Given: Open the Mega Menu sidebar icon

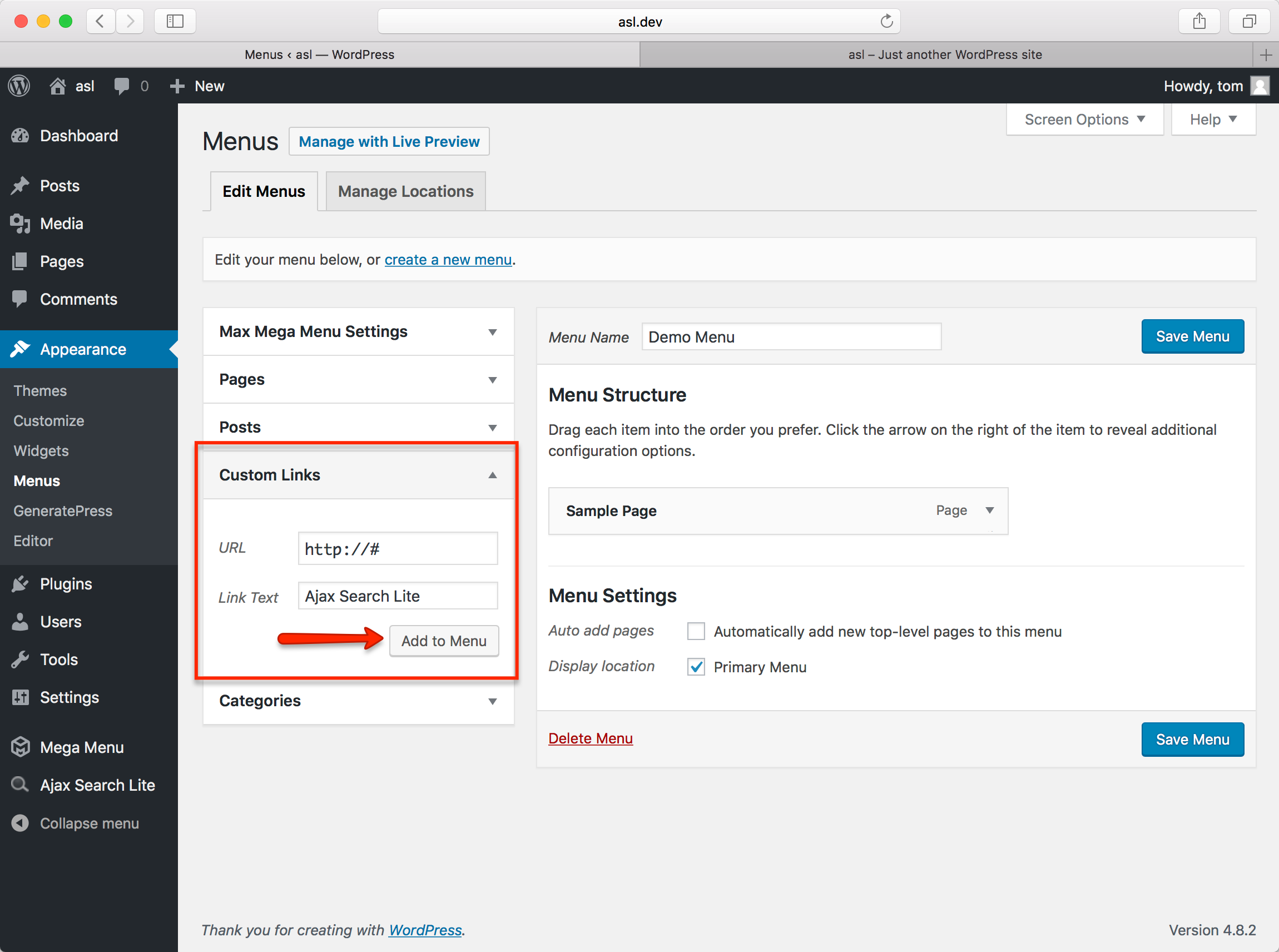Looking at the screenshot, I should pos(20,747).
